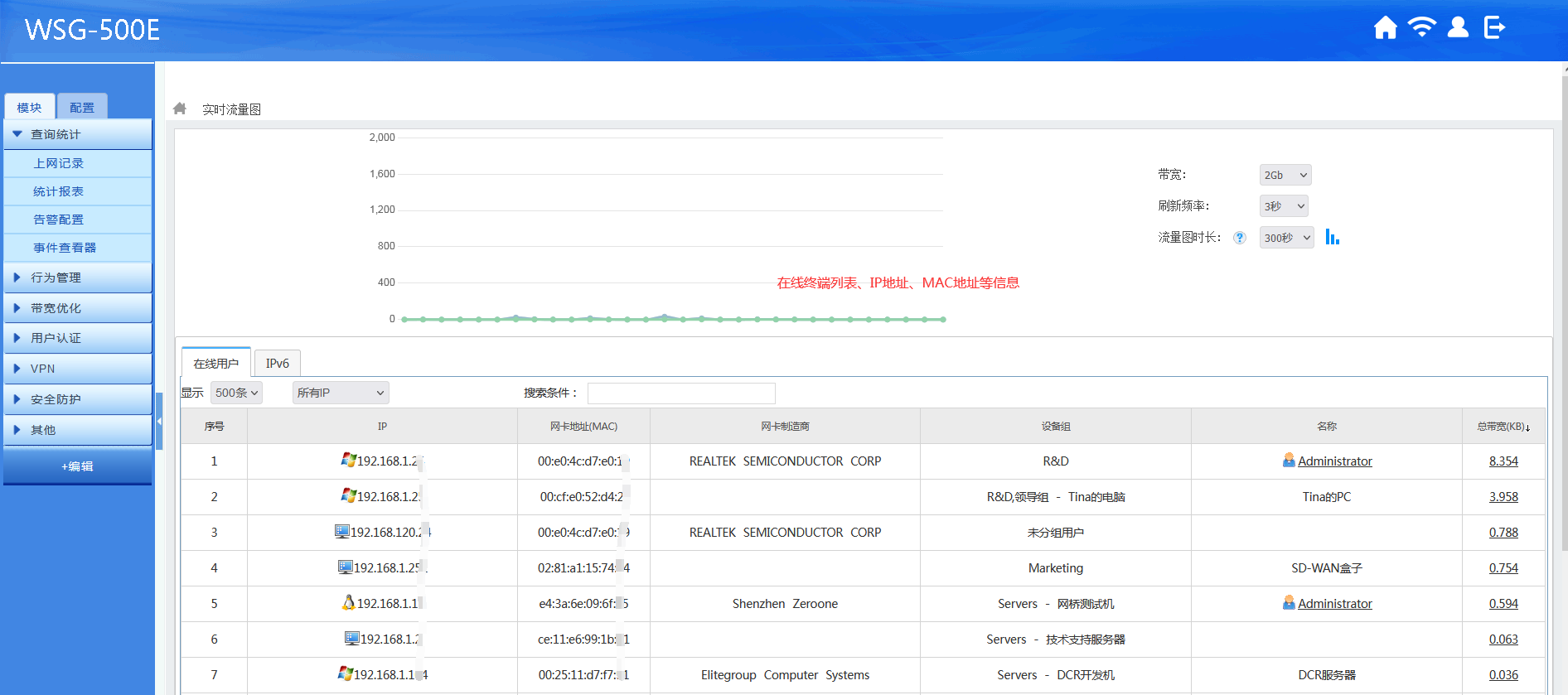Click the bar chart icon beside 300秒
The height and width of the screenshot is (695, 1568).
tap(1332, 238)
